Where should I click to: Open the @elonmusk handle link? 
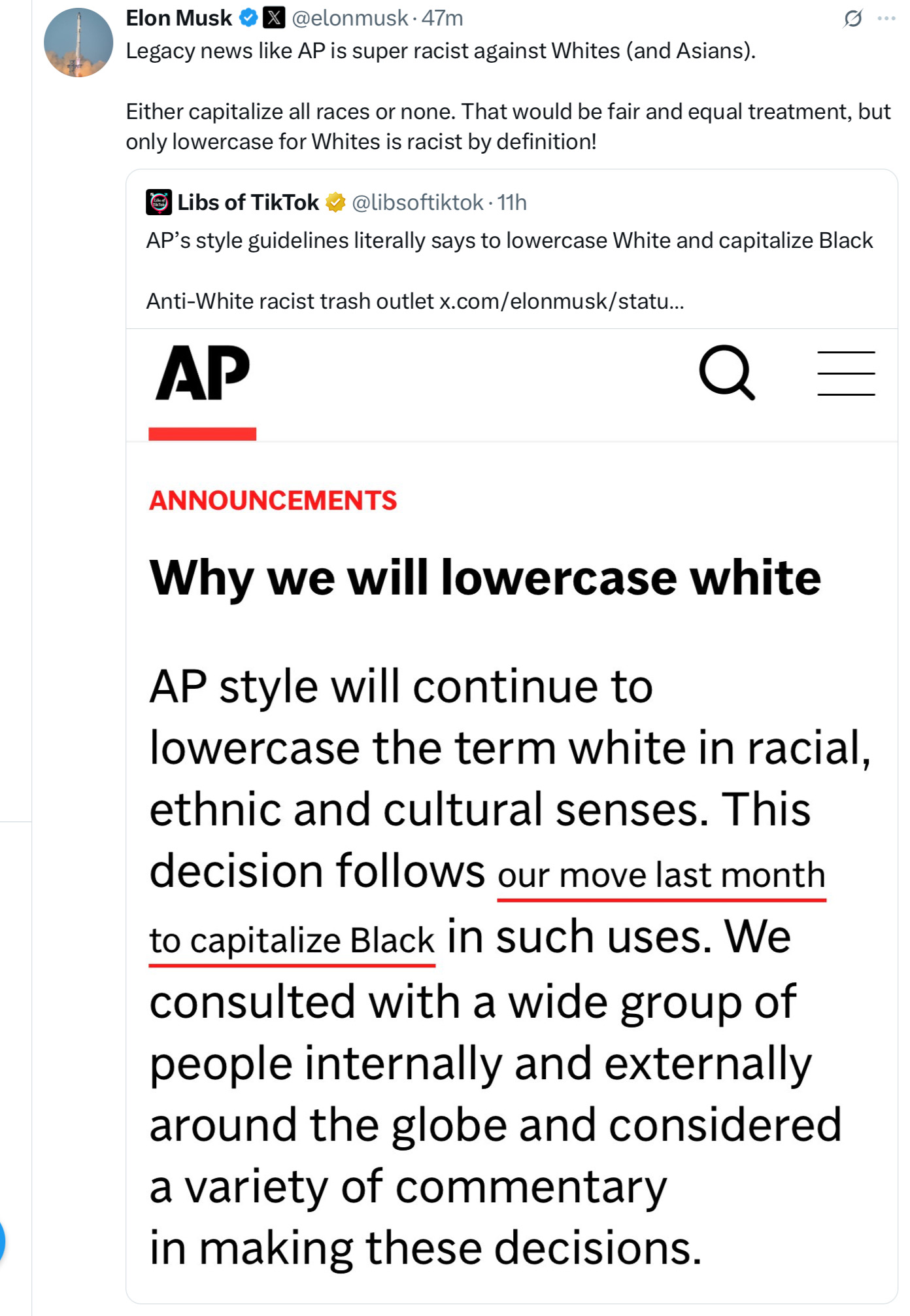point(350,18)
